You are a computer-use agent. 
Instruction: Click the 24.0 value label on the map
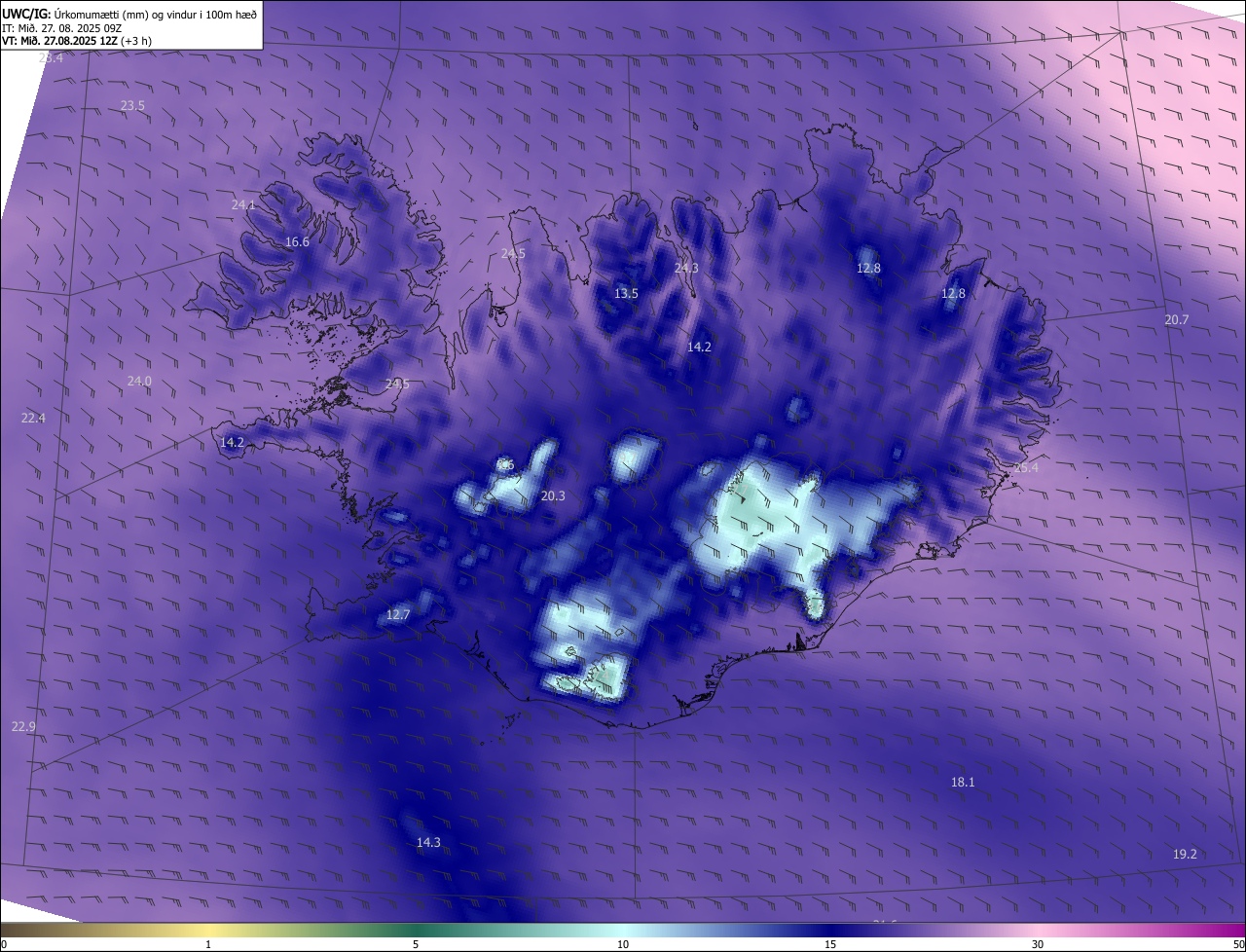pyautogui.click(x=139, y=381)
